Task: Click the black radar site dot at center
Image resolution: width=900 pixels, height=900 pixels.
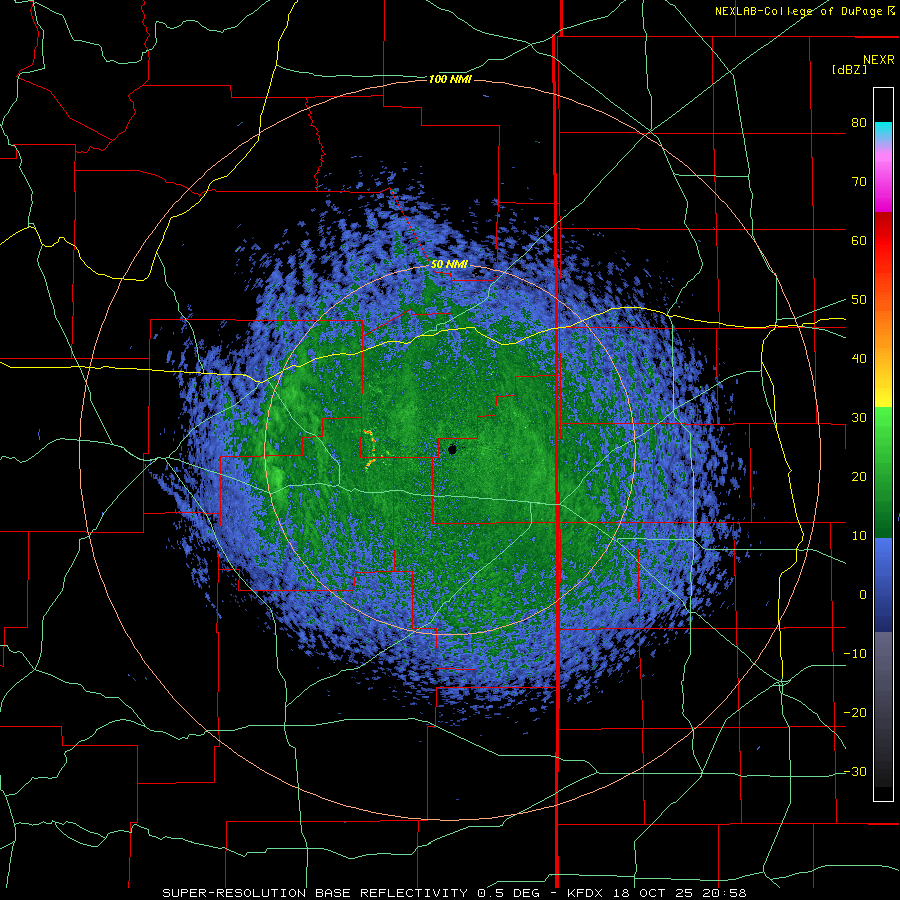Action: tap(452, 449)
